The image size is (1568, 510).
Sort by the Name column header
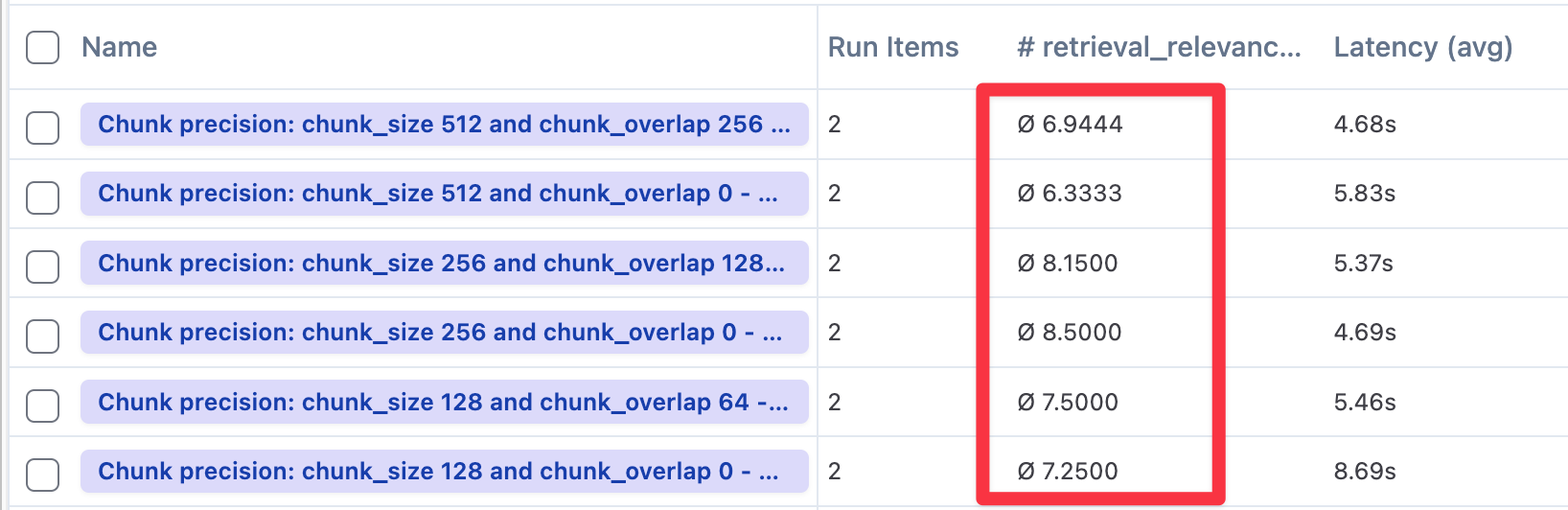pos(119,47)
